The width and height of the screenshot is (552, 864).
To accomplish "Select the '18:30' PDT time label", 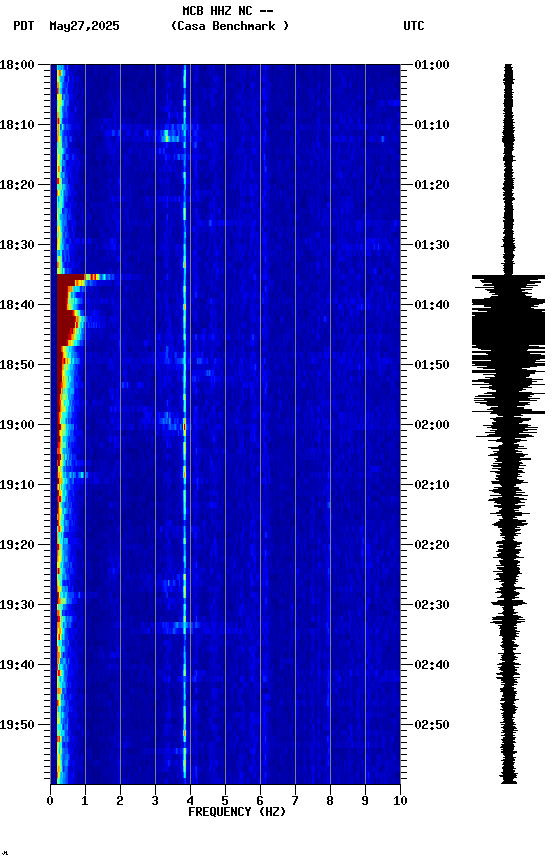I will pos(17,245).
